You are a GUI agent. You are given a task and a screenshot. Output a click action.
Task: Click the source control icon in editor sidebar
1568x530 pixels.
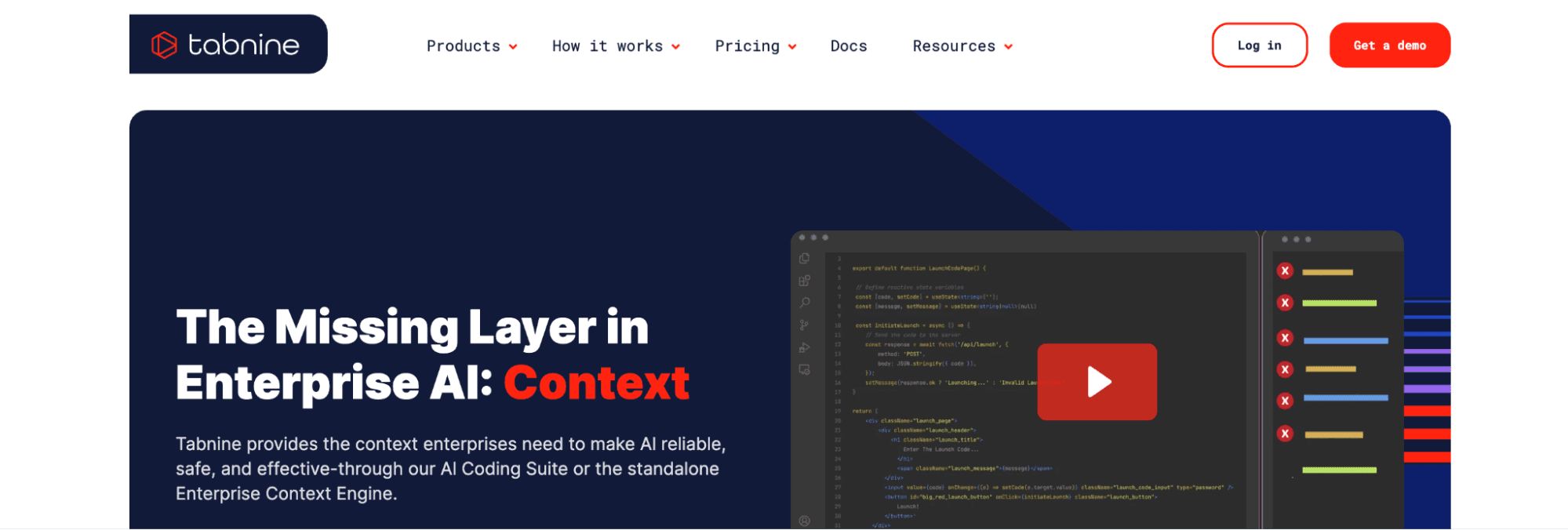tap(804, 325)
